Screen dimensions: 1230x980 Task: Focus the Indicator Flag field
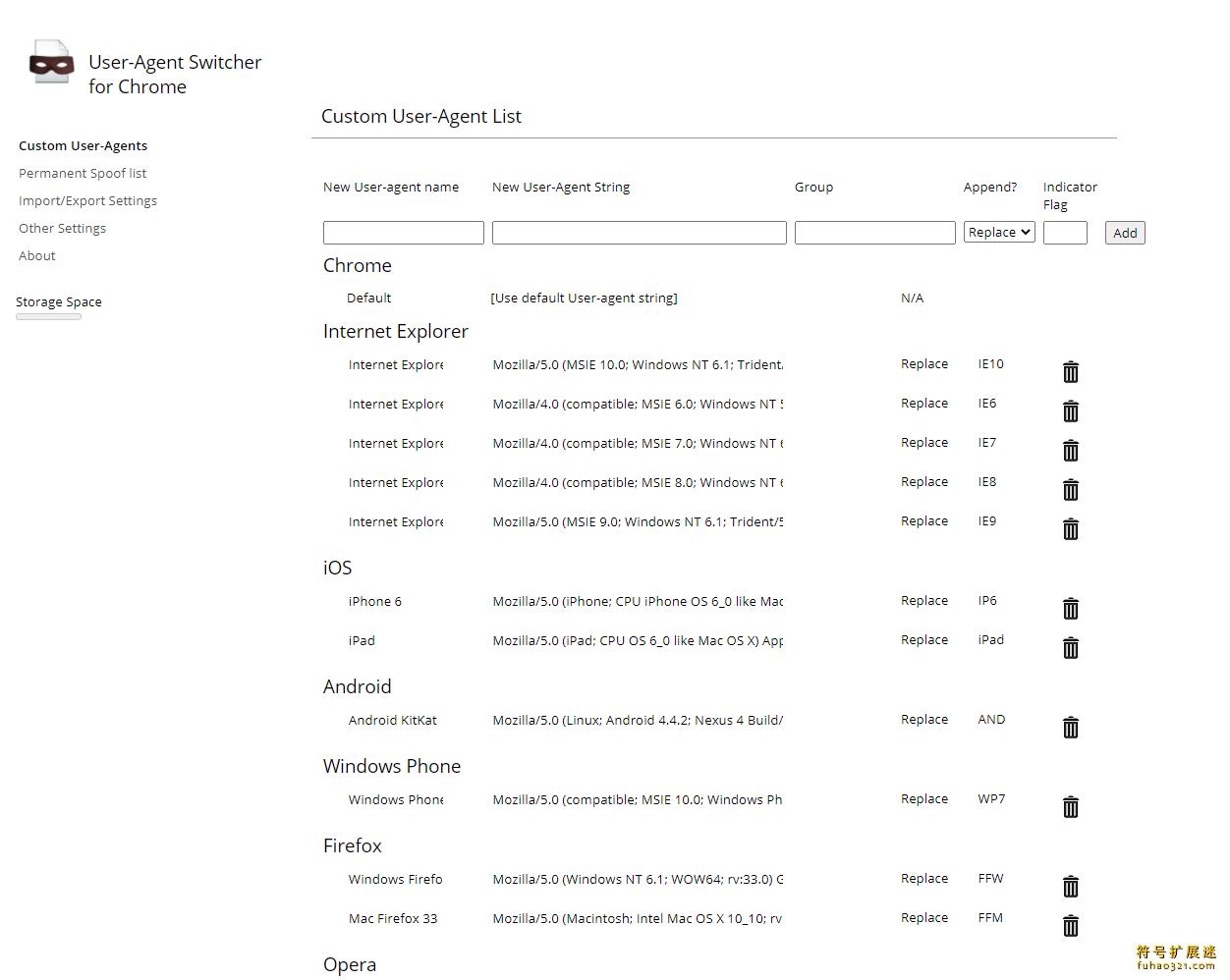[x=1065, y=233]
